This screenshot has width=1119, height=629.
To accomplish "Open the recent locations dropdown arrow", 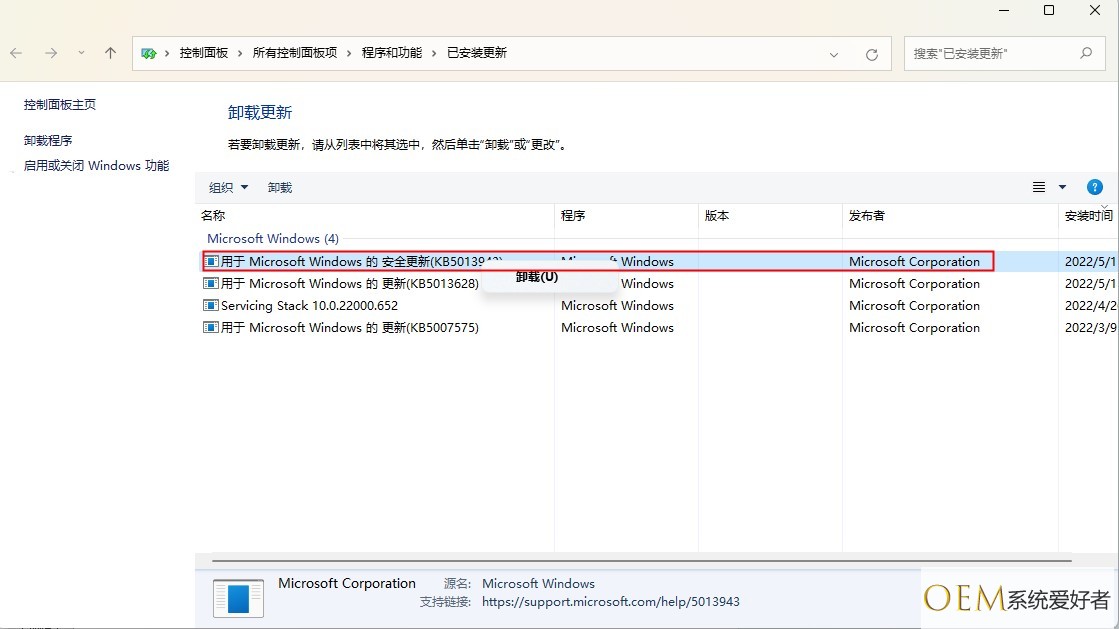I will tap(81, 53).
